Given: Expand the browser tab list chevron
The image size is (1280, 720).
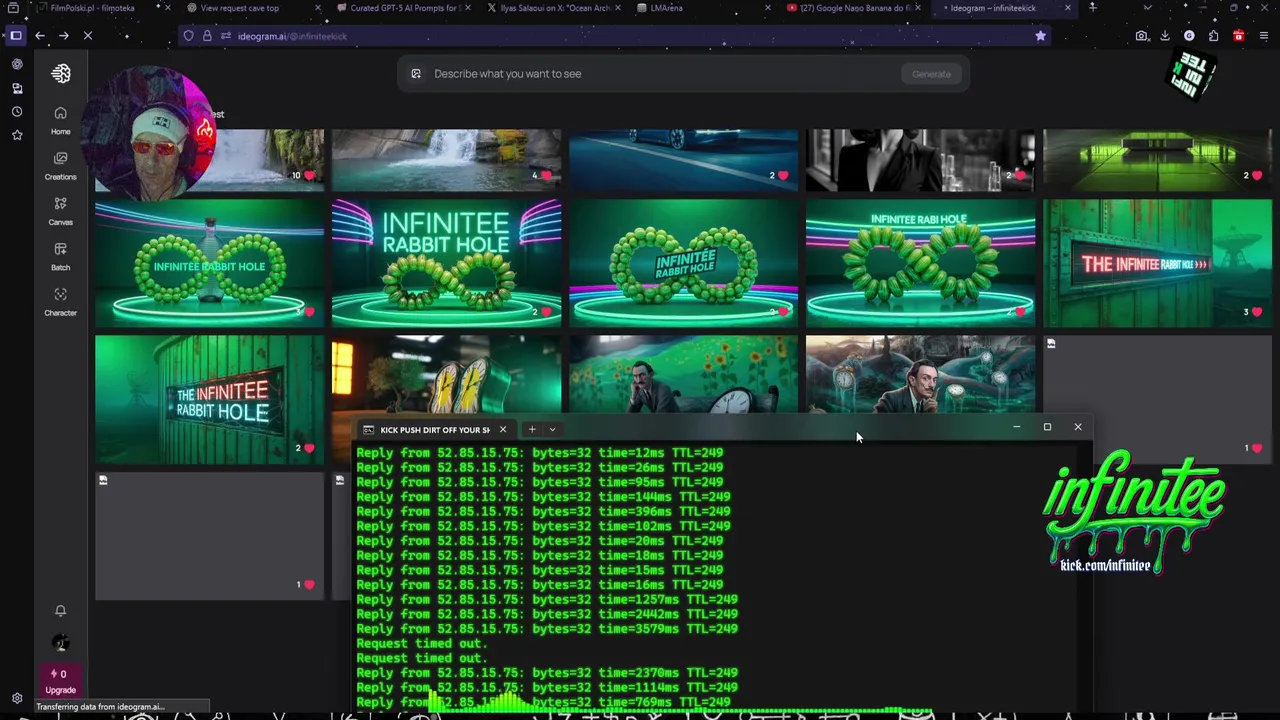Looking at the screenshot, I should 1147,8.
